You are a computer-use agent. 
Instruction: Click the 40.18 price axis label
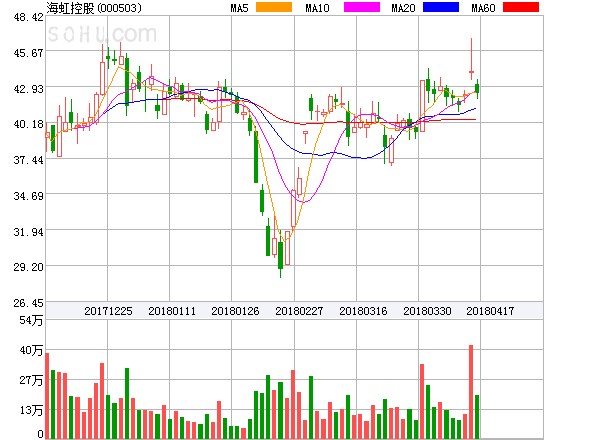(x=29, y=124)
